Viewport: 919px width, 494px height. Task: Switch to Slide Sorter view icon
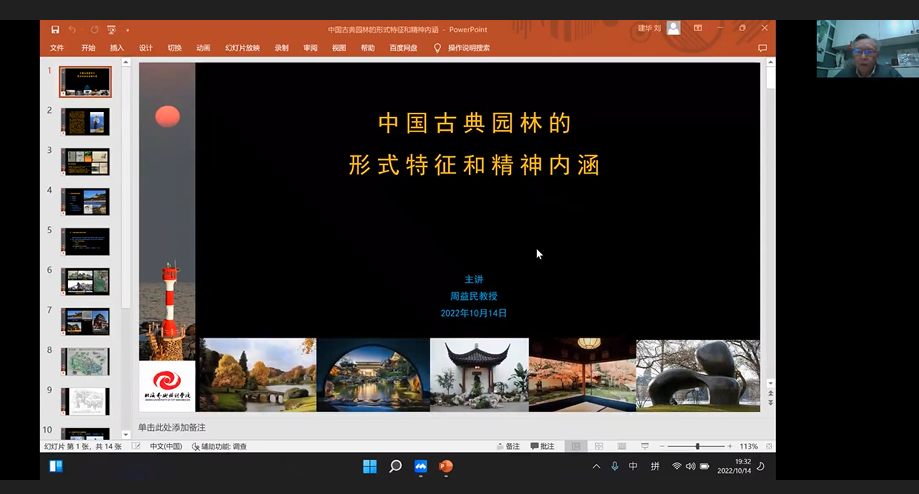[x=598, y=446]
